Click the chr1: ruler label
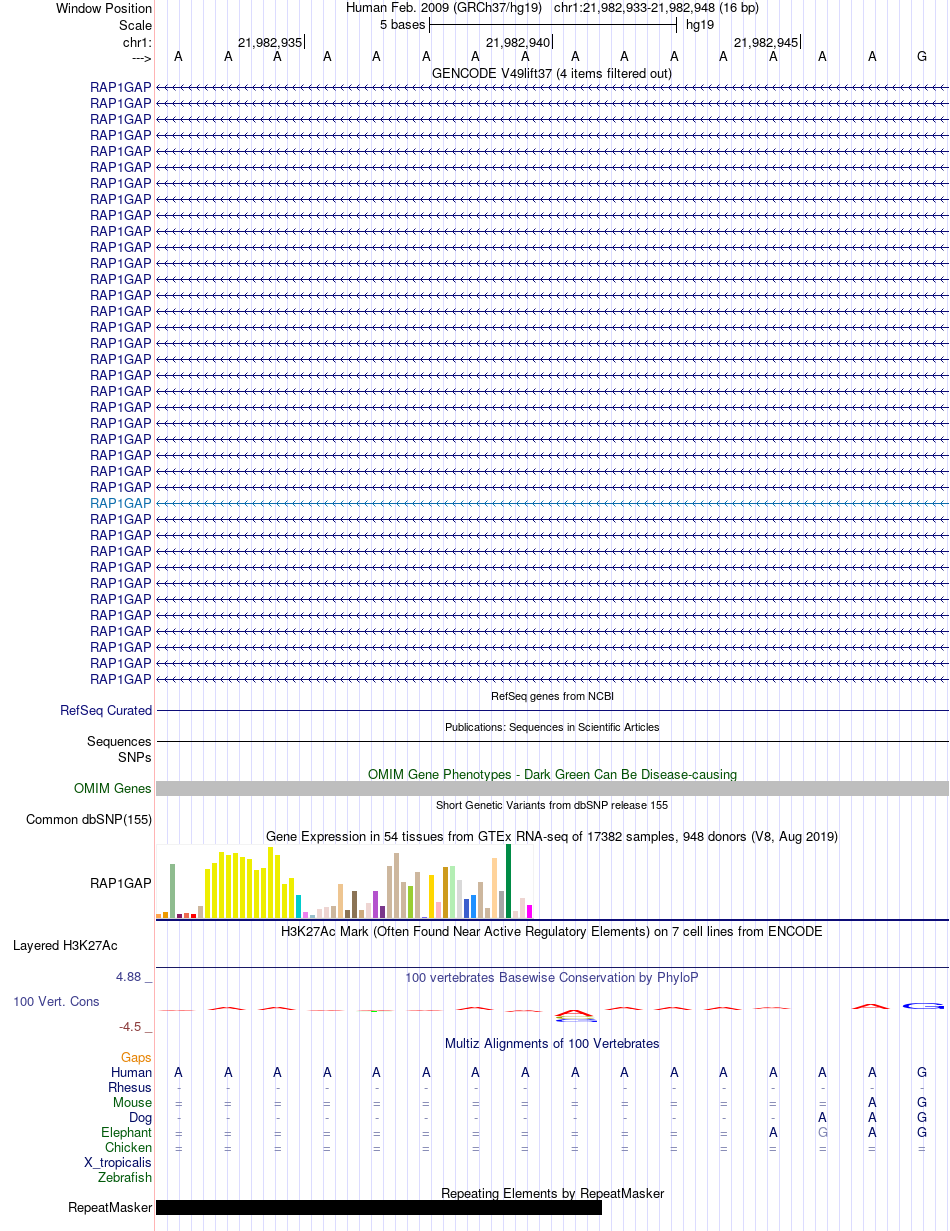 click(x=137, y=42)
